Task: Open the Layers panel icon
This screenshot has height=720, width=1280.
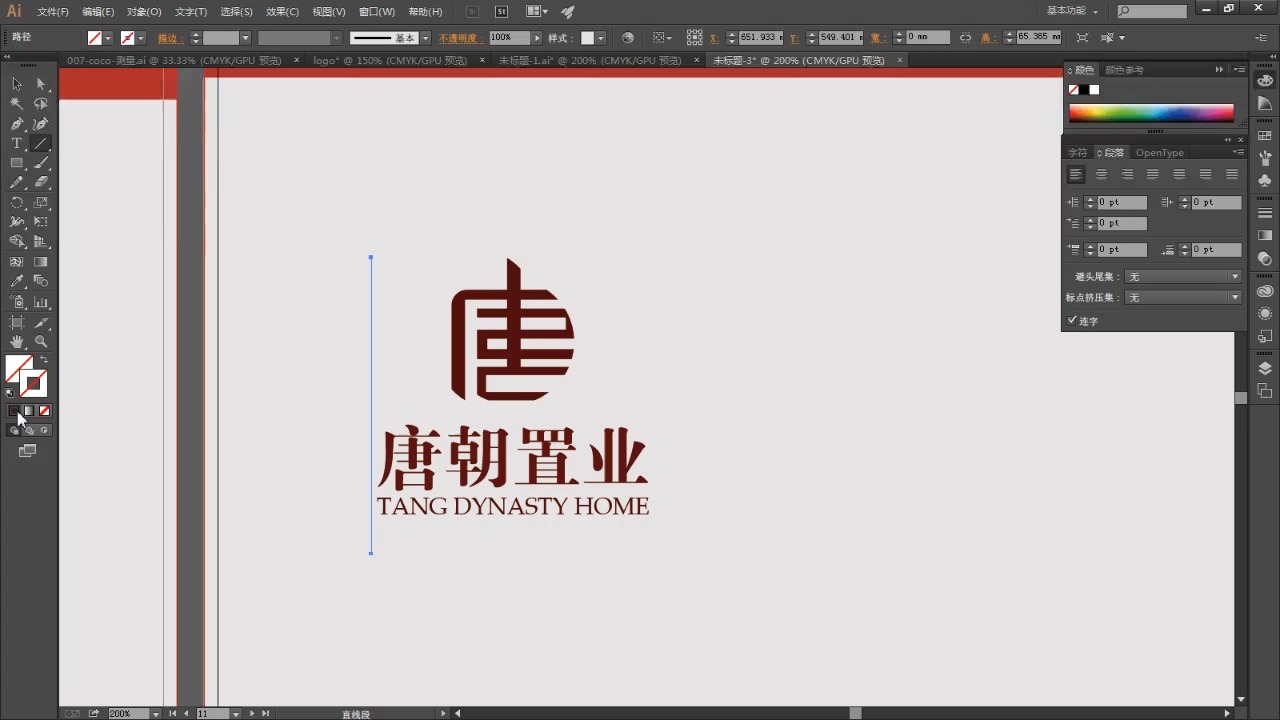Action: [1265, 368]
